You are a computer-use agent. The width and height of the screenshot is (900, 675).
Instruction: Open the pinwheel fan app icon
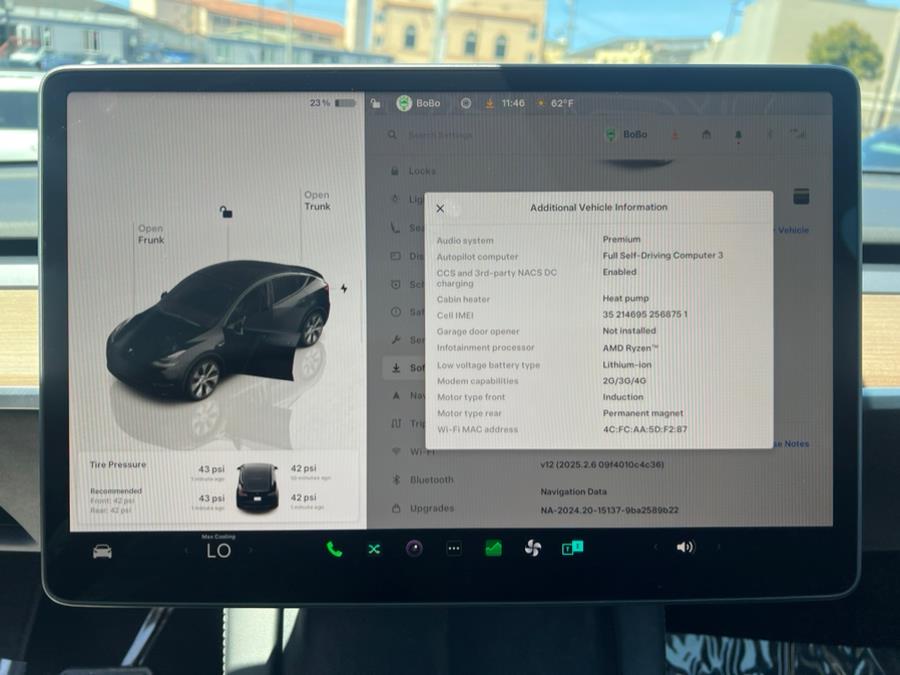click(x=533, y=548)
